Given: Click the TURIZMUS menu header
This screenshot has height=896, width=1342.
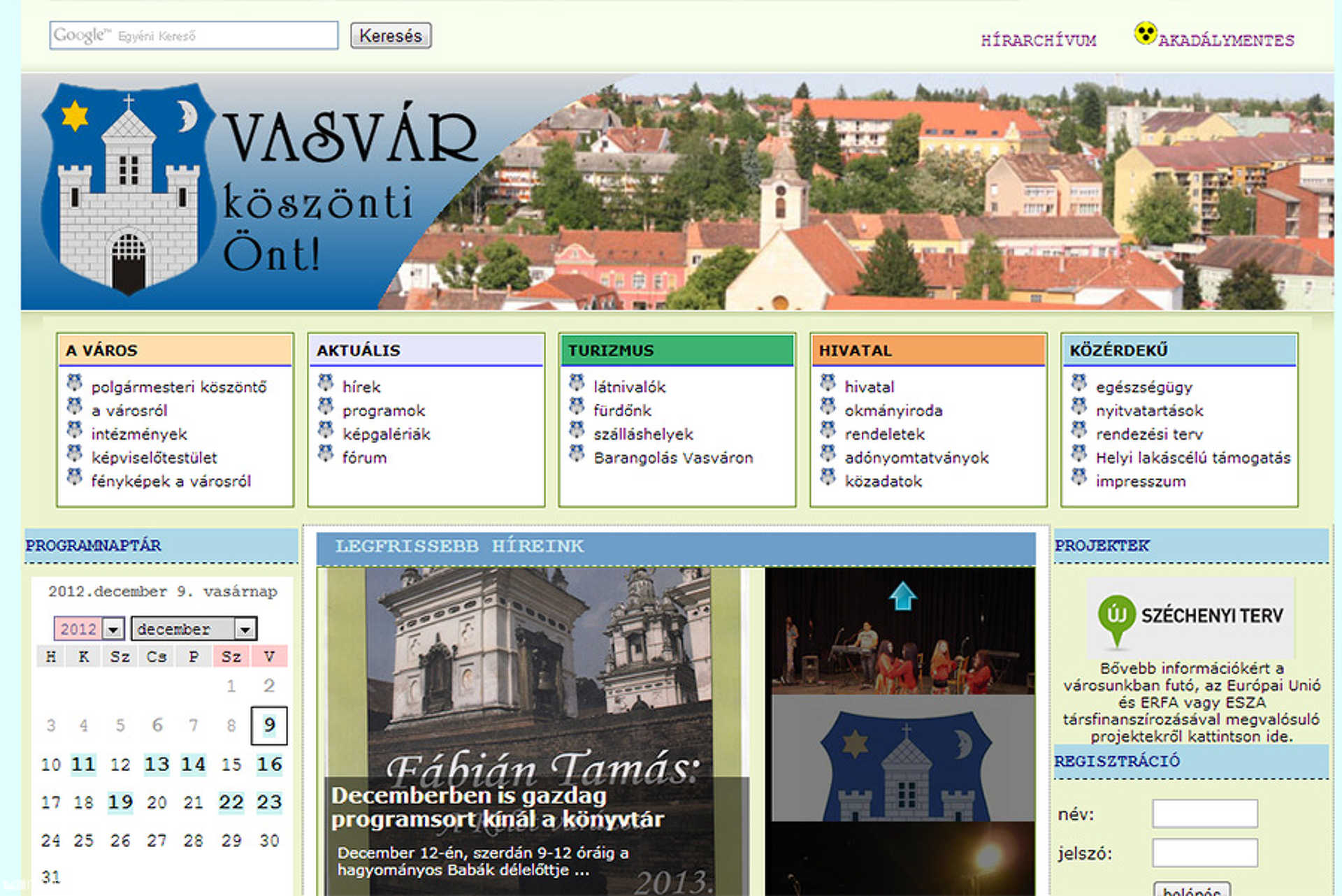Looking at the screenshot, I should tap(677, 350).
